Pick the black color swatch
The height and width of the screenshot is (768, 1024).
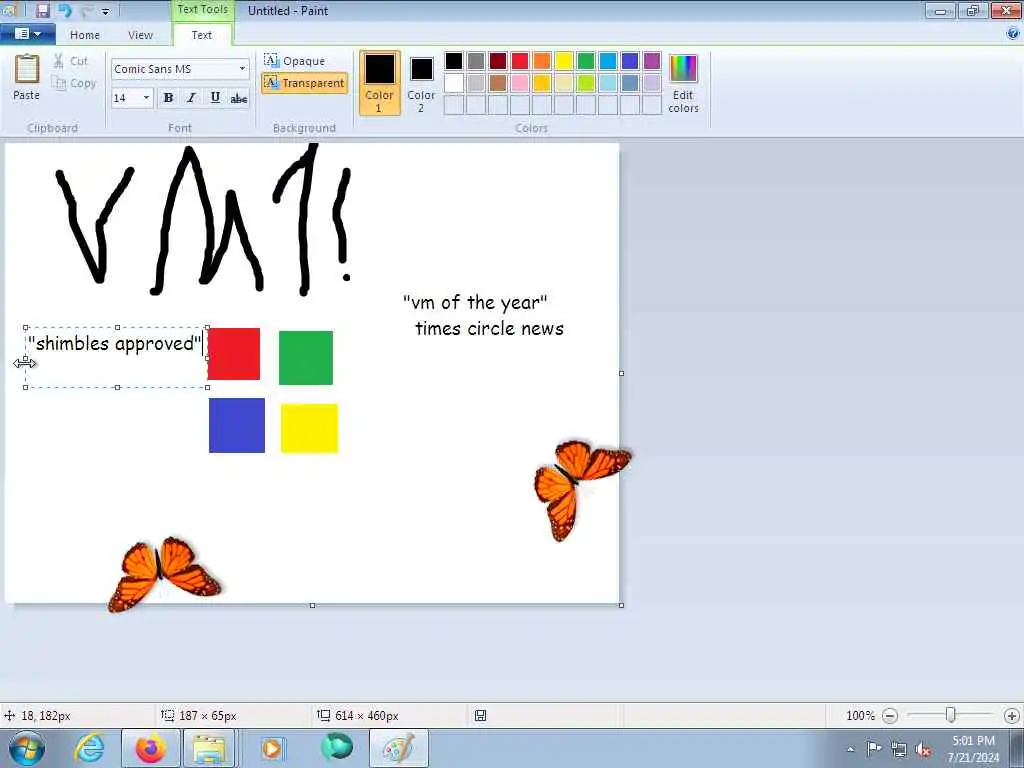coord(454,61)
